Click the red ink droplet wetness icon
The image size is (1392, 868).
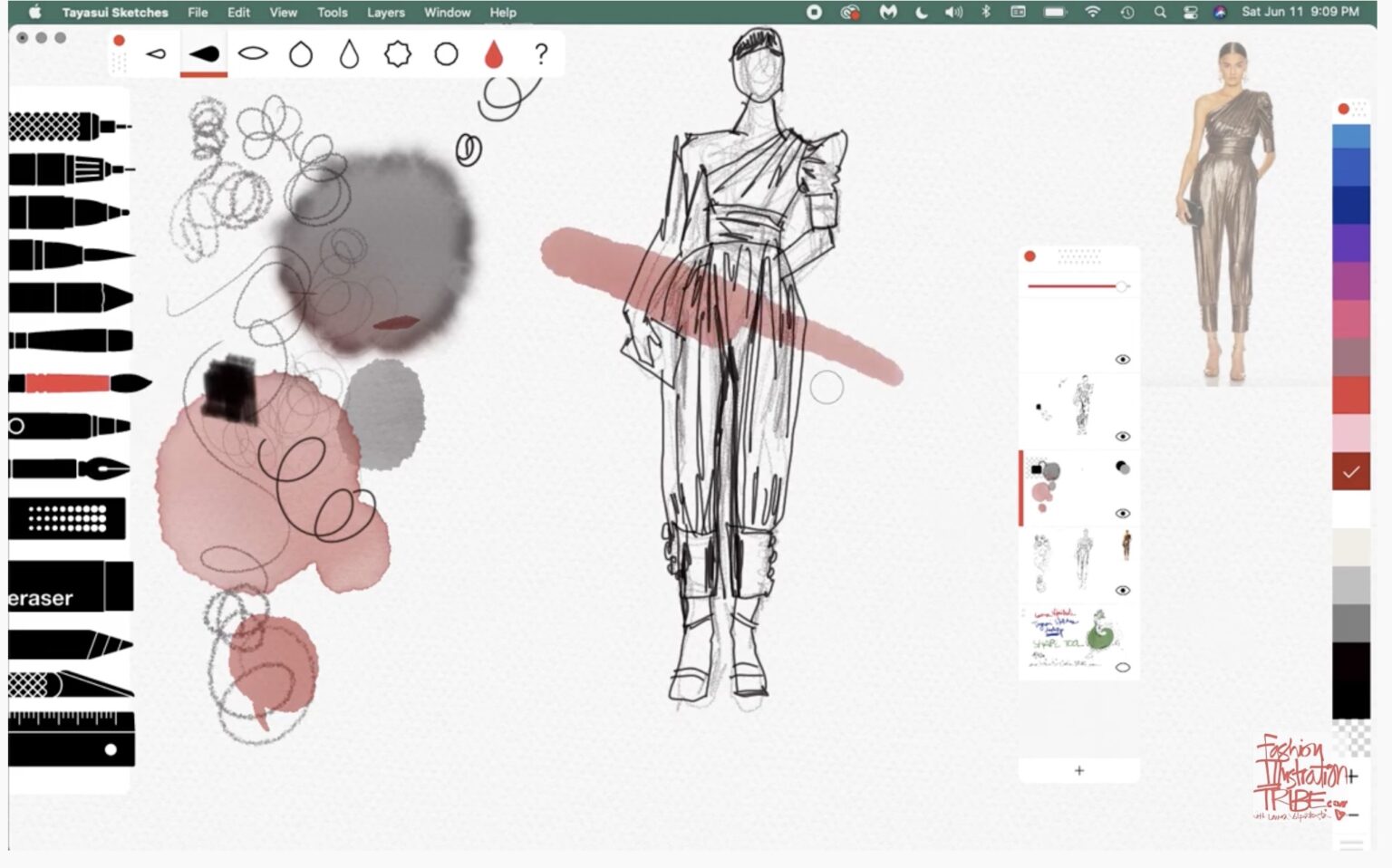click(x=492, y=53)
